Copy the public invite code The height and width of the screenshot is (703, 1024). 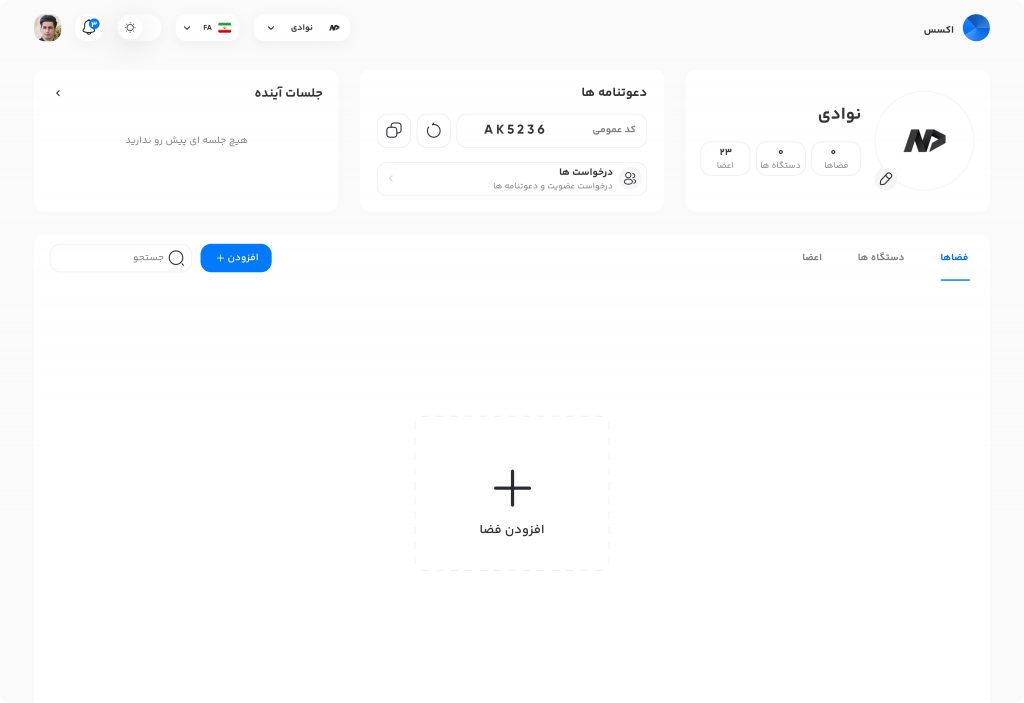tap(394, 130)
